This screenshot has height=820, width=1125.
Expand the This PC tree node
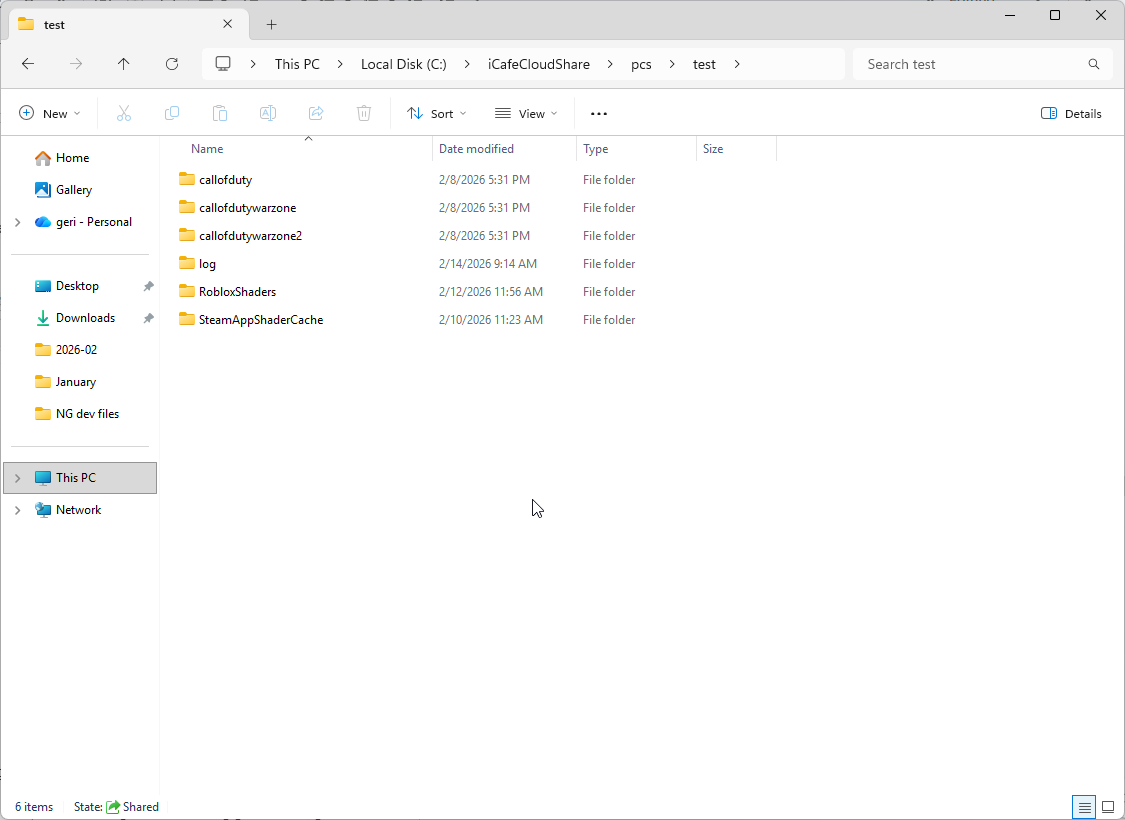(17, 478)
